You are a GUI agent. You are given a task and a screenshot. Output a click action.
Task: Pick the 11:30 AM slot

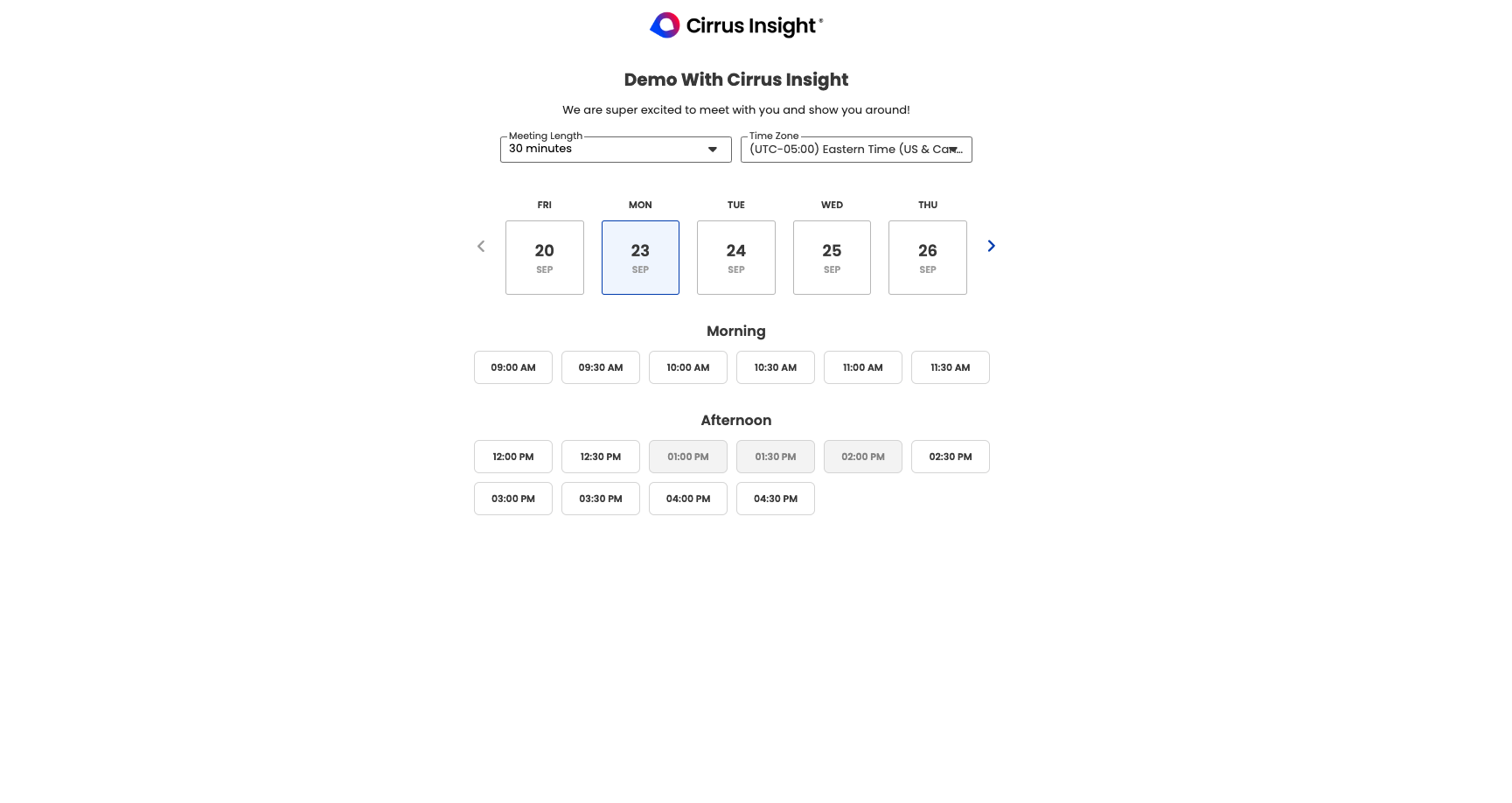(951, 368)
